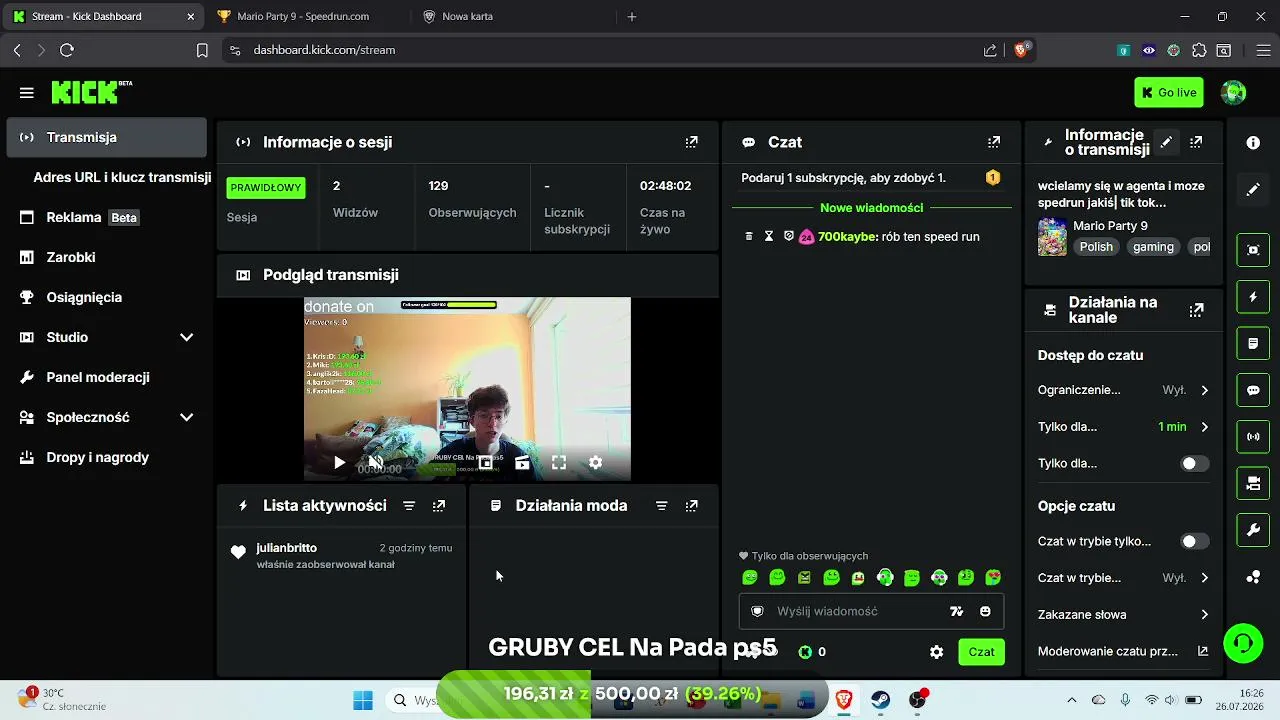Click Brave Shields icon in address bar
1280x720 pixels.
point(1022,50)
